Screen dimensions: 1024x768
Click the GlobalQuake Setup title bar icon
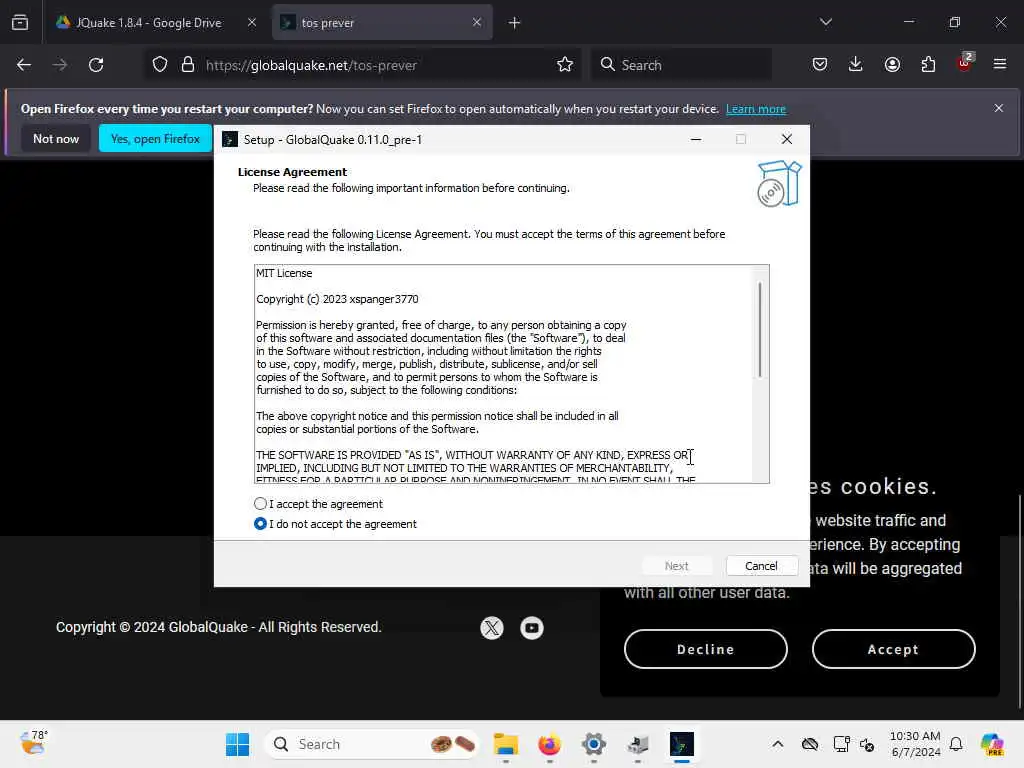230,139
